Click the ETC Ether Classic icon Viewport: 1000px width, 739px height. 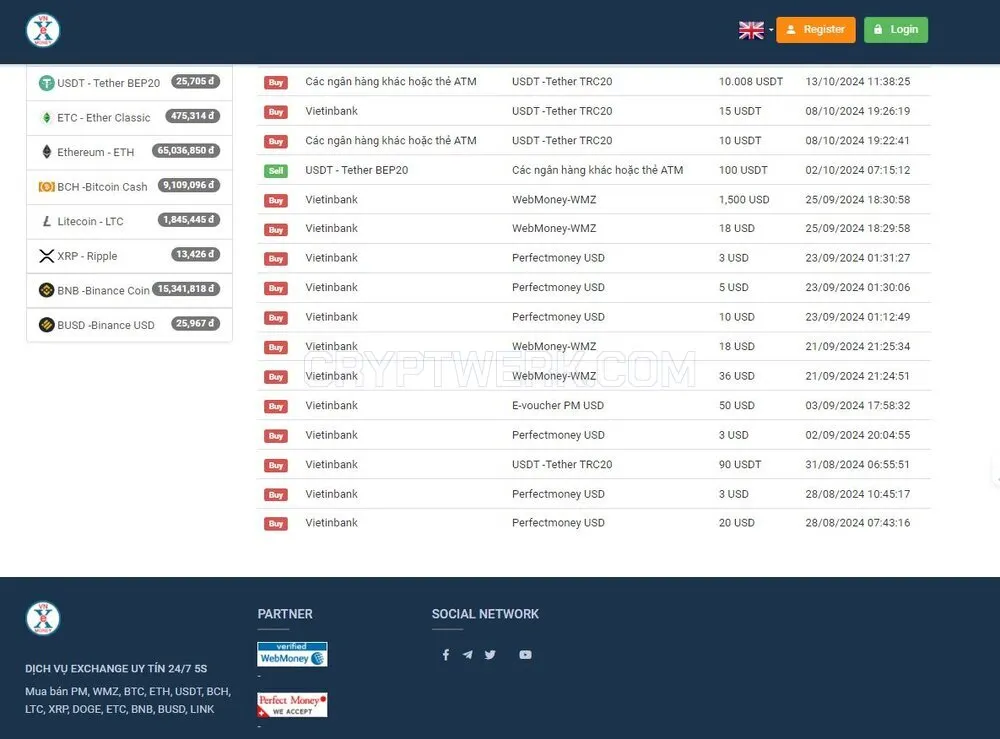pos(47,117)
